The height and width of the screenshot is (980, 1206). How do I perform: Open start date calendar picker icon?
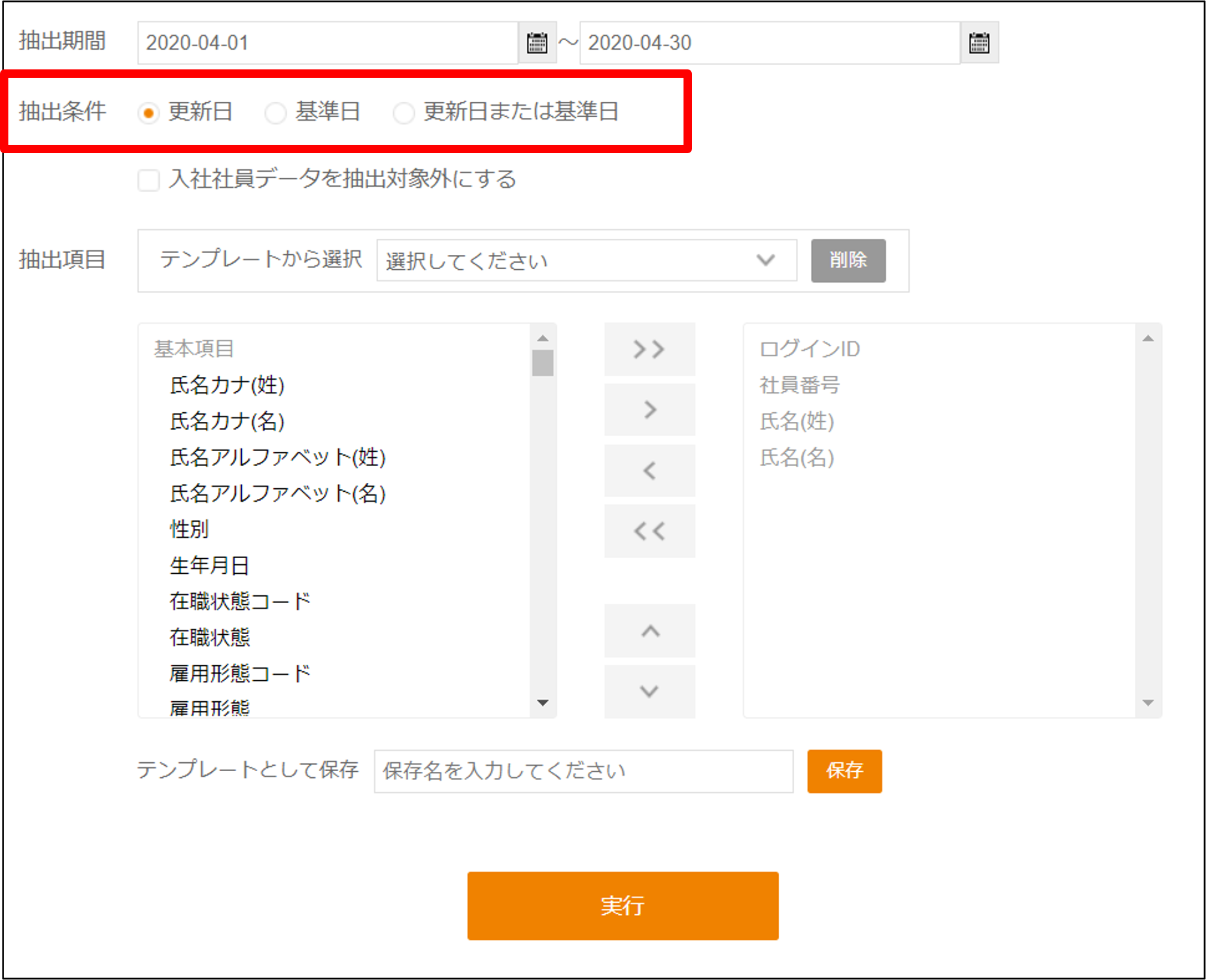click(537, 42)
